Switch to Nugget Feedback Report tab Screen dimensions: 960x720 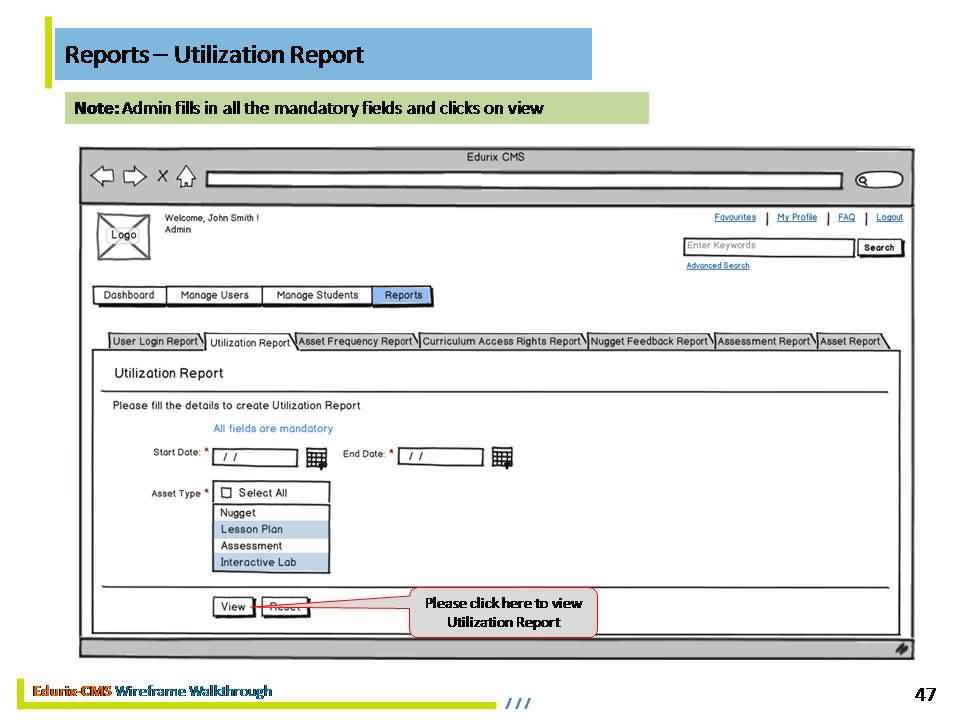point(649,341)
